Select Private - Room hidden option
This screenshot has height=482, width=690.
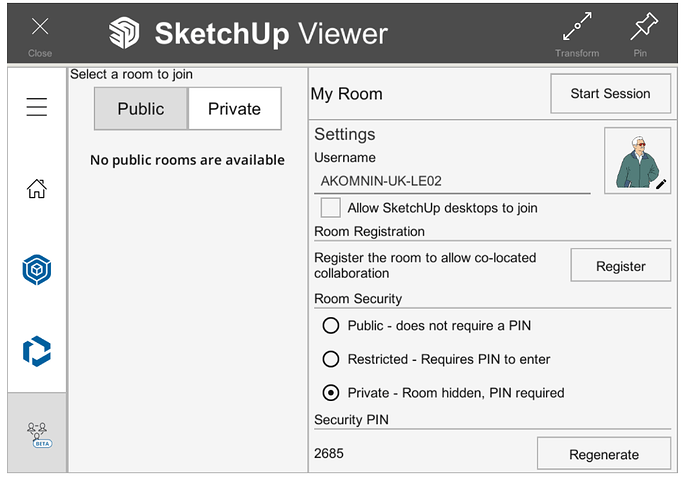coord(331,393)
